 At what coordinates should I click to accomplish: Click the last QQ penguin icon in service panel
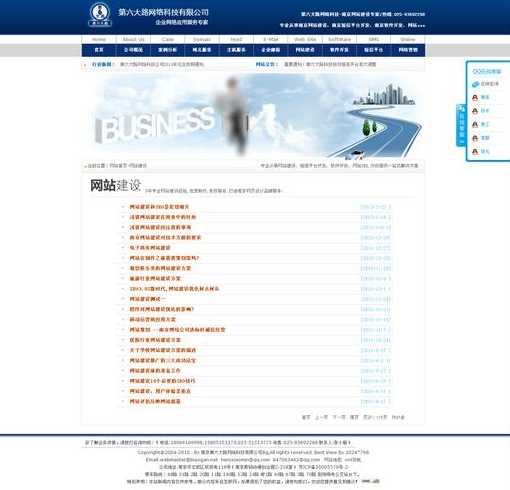pos(475,152)
